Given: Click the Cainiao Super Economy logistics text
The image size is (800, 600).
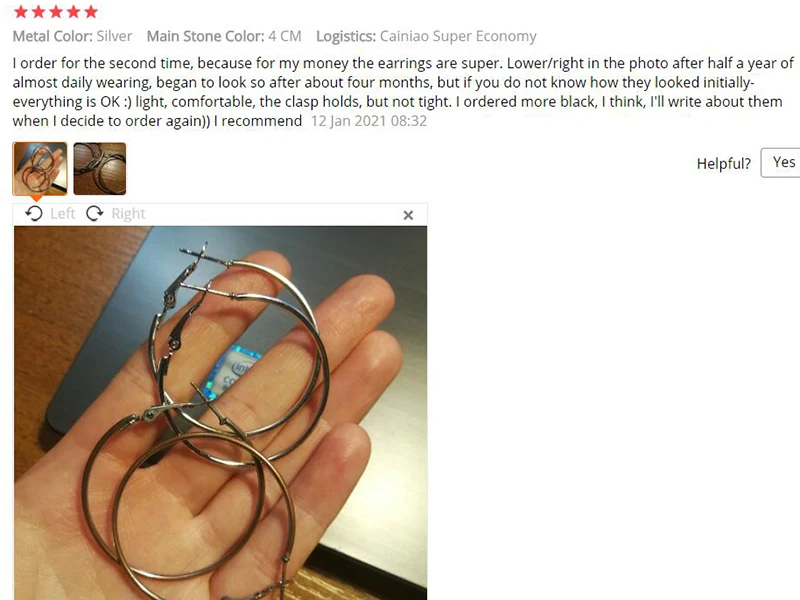Looking at the screenshot, I should pos(458,36).
